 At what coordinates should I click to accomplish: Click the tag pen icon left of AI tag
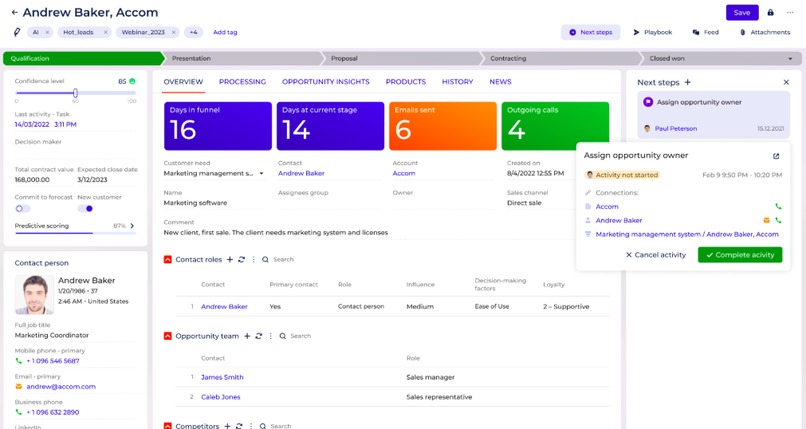16,32
